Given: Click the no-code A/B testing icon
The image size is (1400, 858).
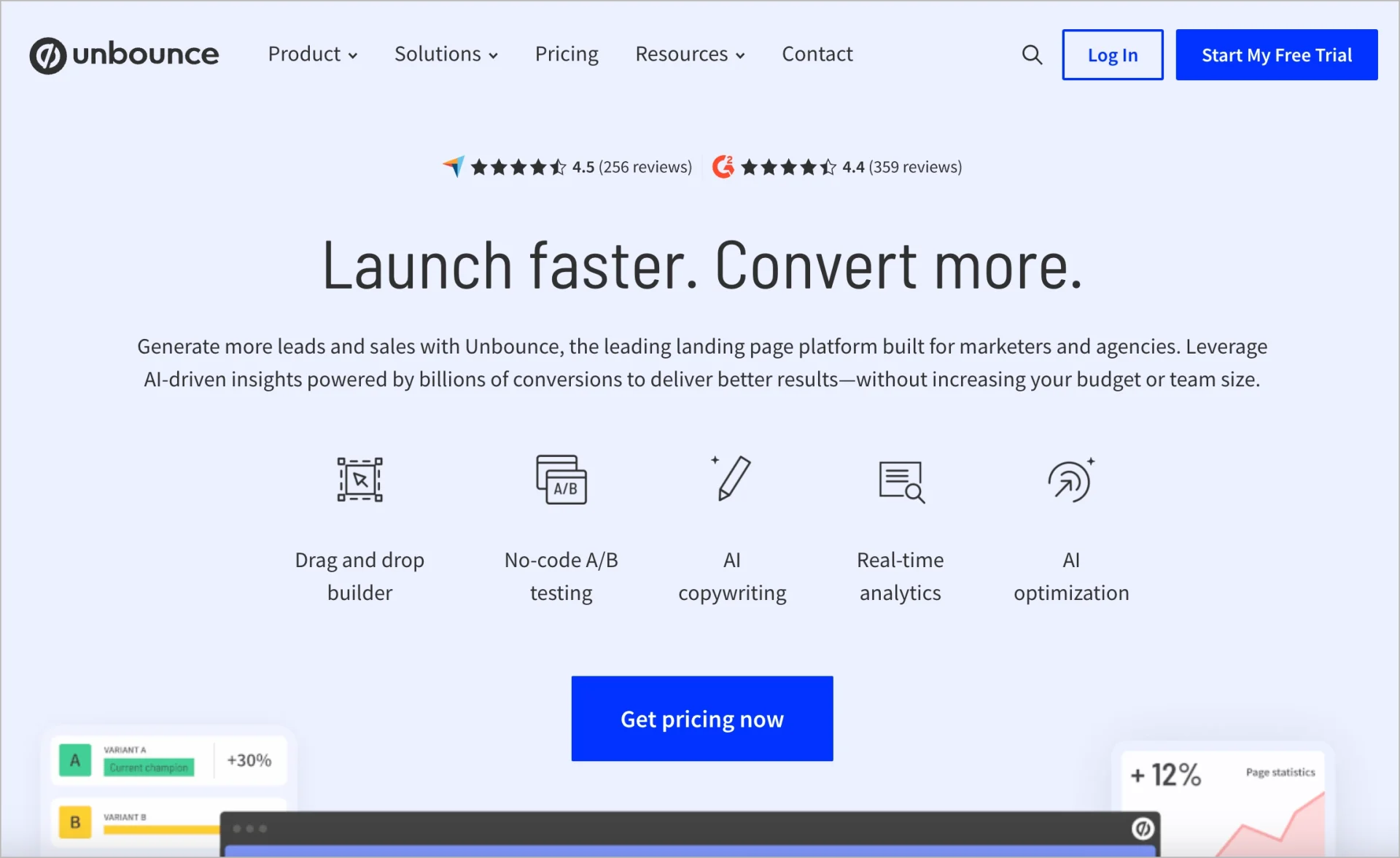Looking at the screenshot, I should click(x=561, y=479).
